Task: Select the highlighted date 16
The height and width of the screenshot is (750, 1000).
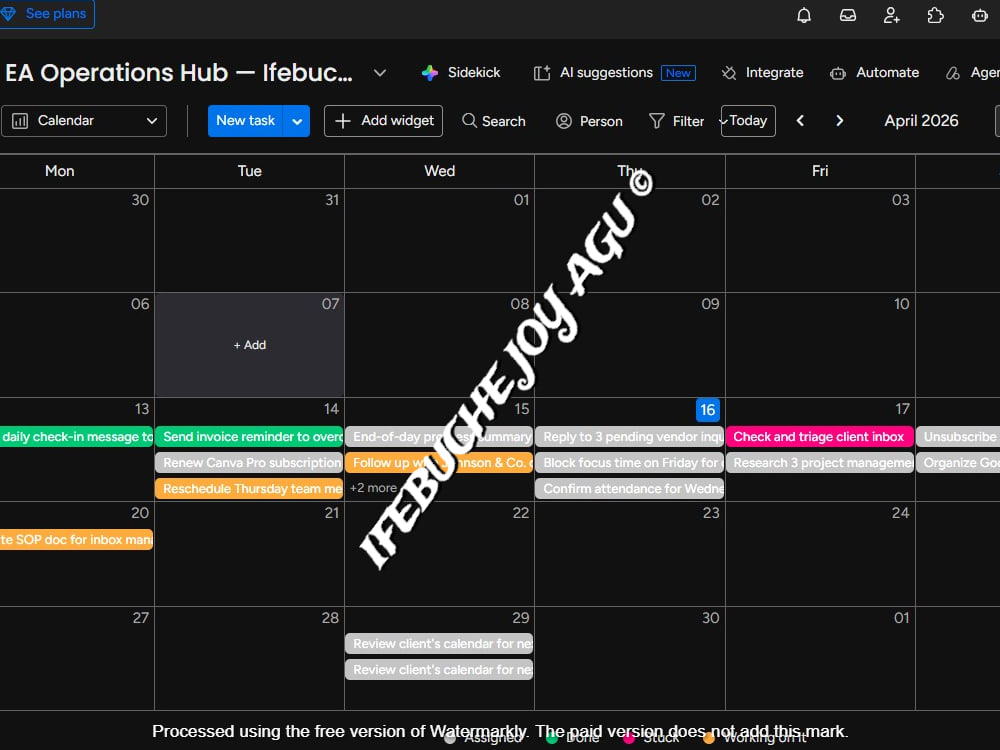Action: [708, 409]
